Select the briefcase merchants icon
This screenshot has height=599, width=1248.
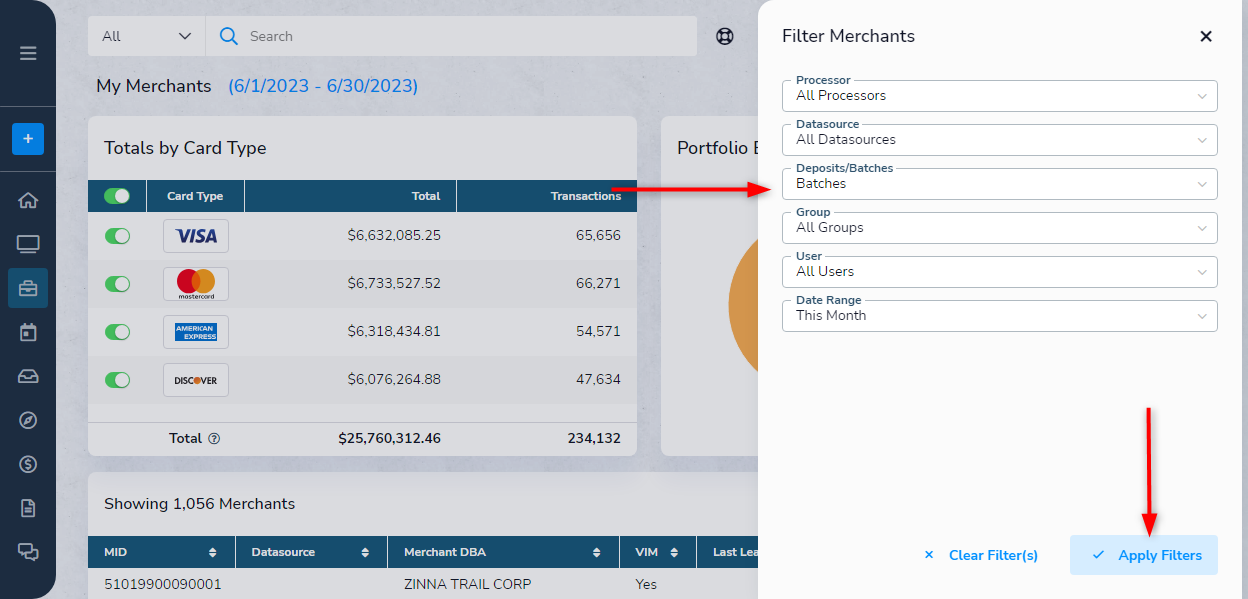[x=28, y=288]
